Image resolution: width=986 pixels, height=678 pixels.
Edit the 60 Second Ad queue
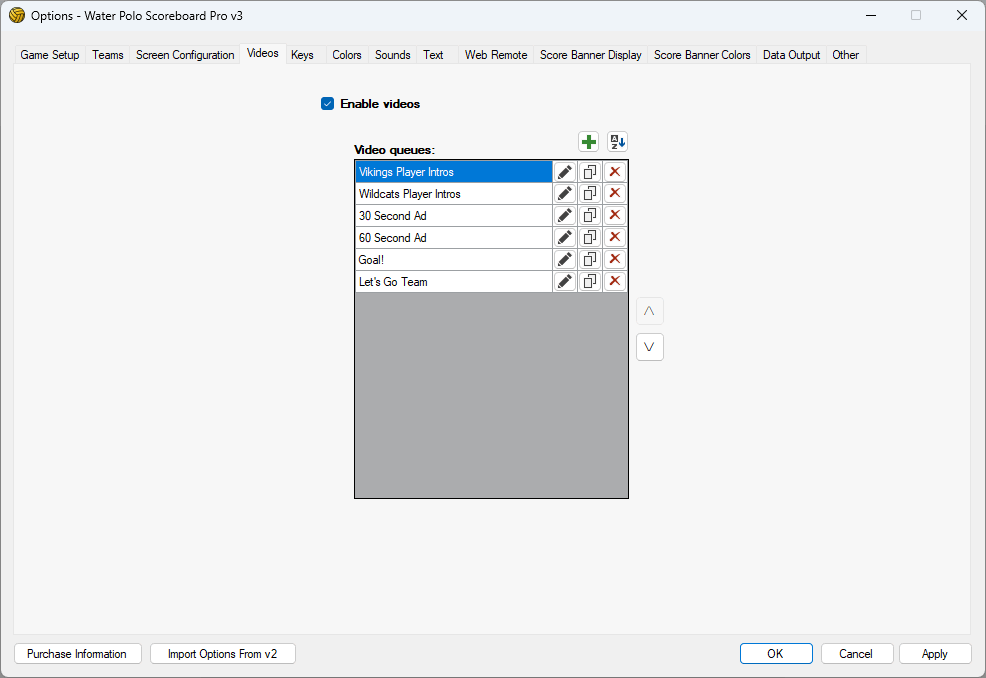click(565, 238)
